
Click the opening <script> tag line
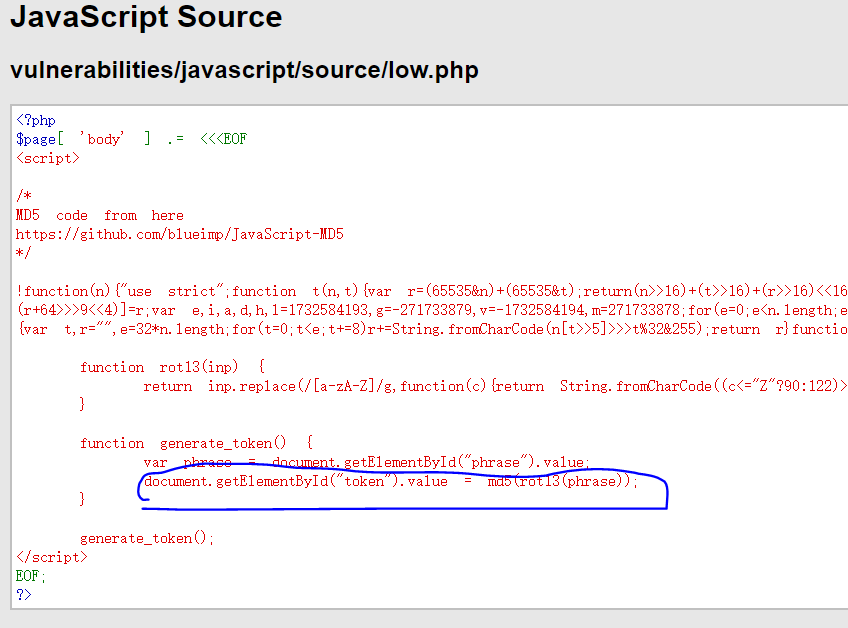click(48, 158)
